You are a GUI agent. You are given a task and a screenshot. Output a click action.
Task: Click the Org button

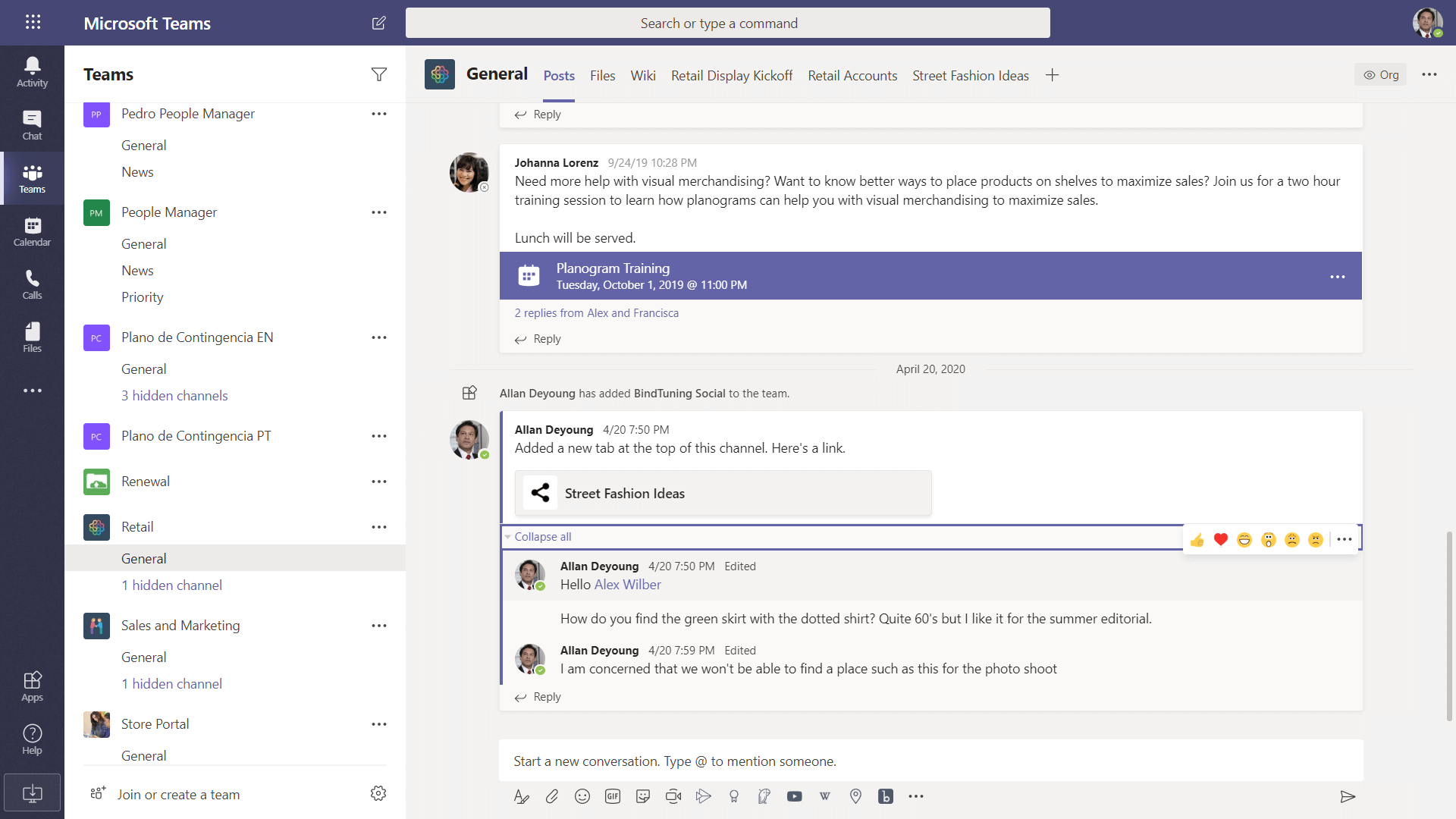coord(1381,75)
